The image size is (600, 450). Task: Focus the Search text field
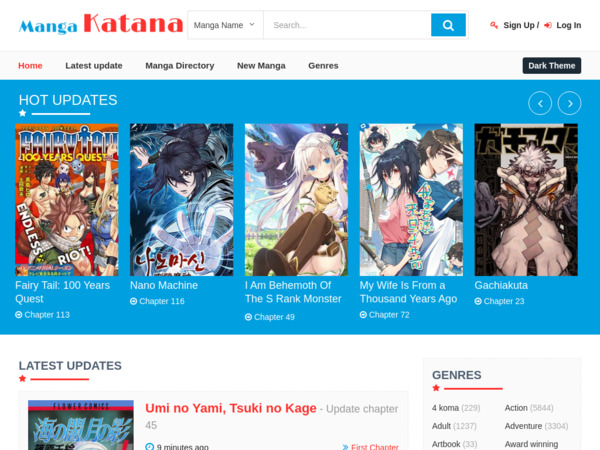(347, 25)
